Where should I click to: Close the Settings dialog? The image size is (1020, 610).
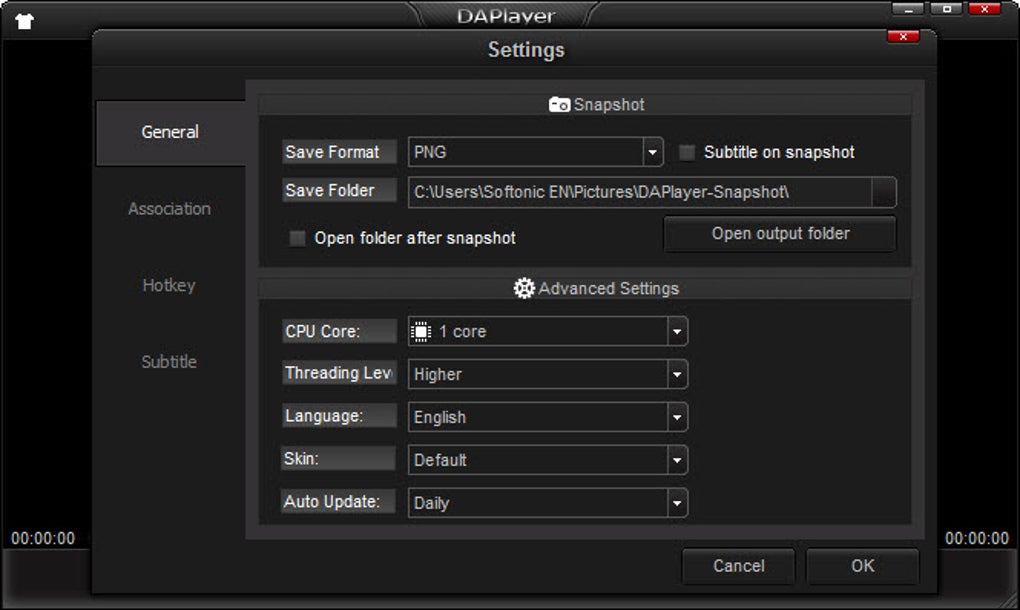903,36
